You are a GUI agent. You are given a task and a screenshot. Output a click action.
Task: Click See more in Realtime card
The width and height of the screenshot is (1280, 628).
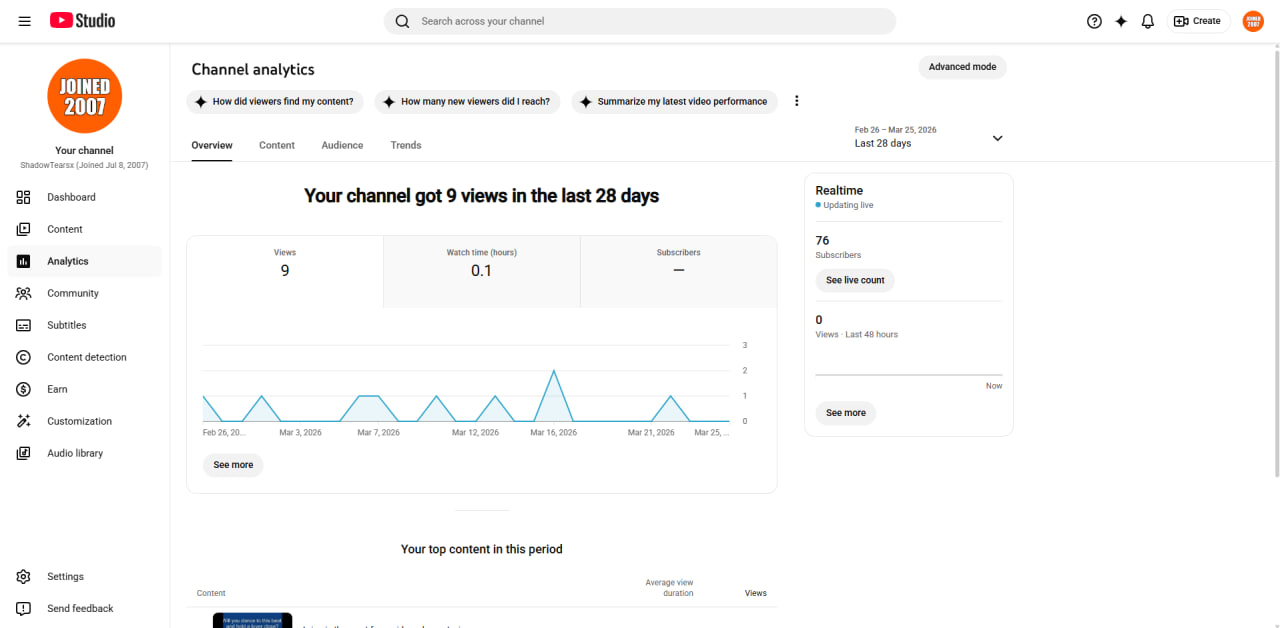[846, 413]
